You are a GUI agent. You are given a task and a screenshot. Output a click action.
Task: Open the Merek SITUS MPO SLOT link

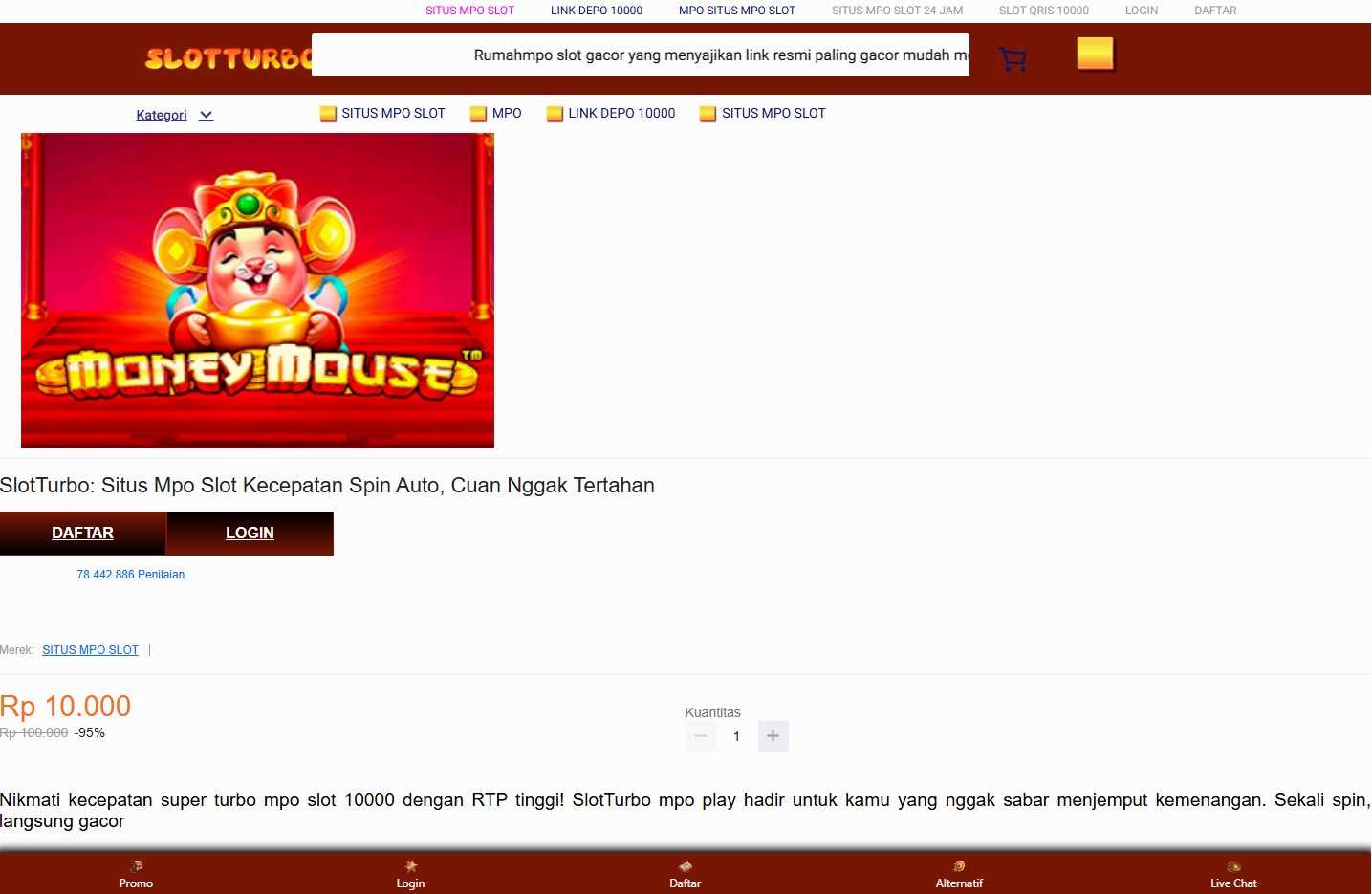(x=90, y=650)
